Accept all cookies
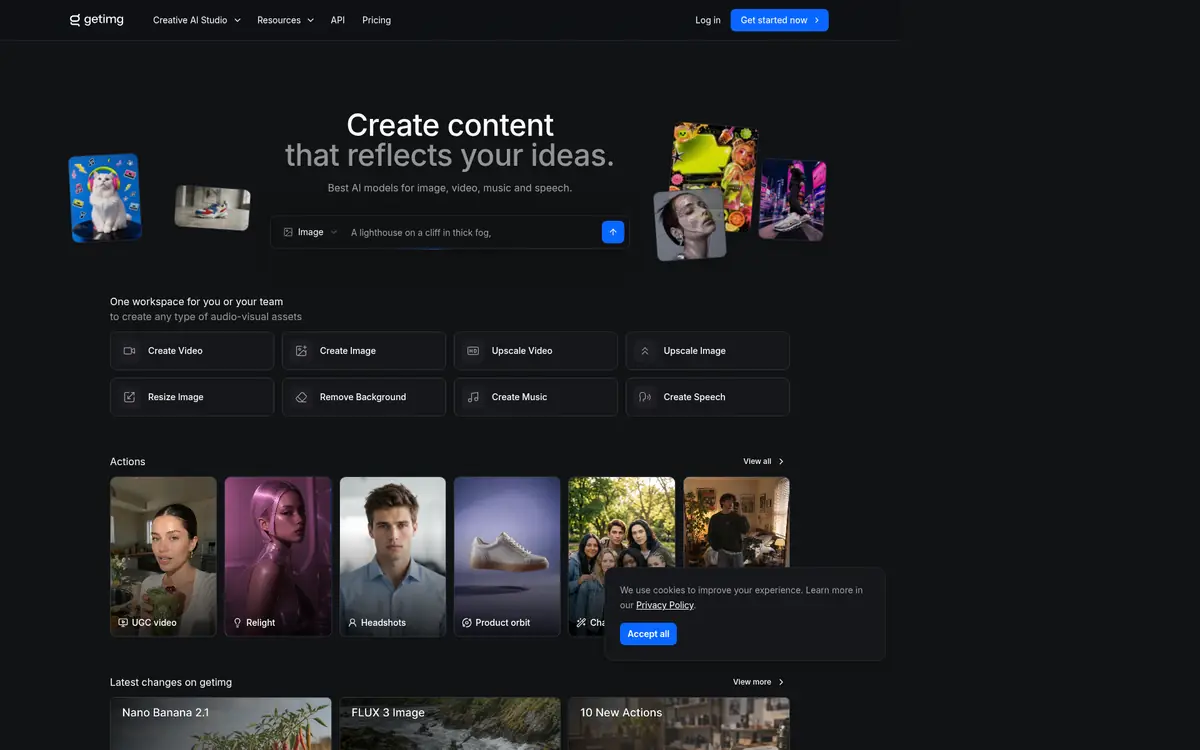The height and width of the screenshot is (750, 1200). click(x=648, y=634)
